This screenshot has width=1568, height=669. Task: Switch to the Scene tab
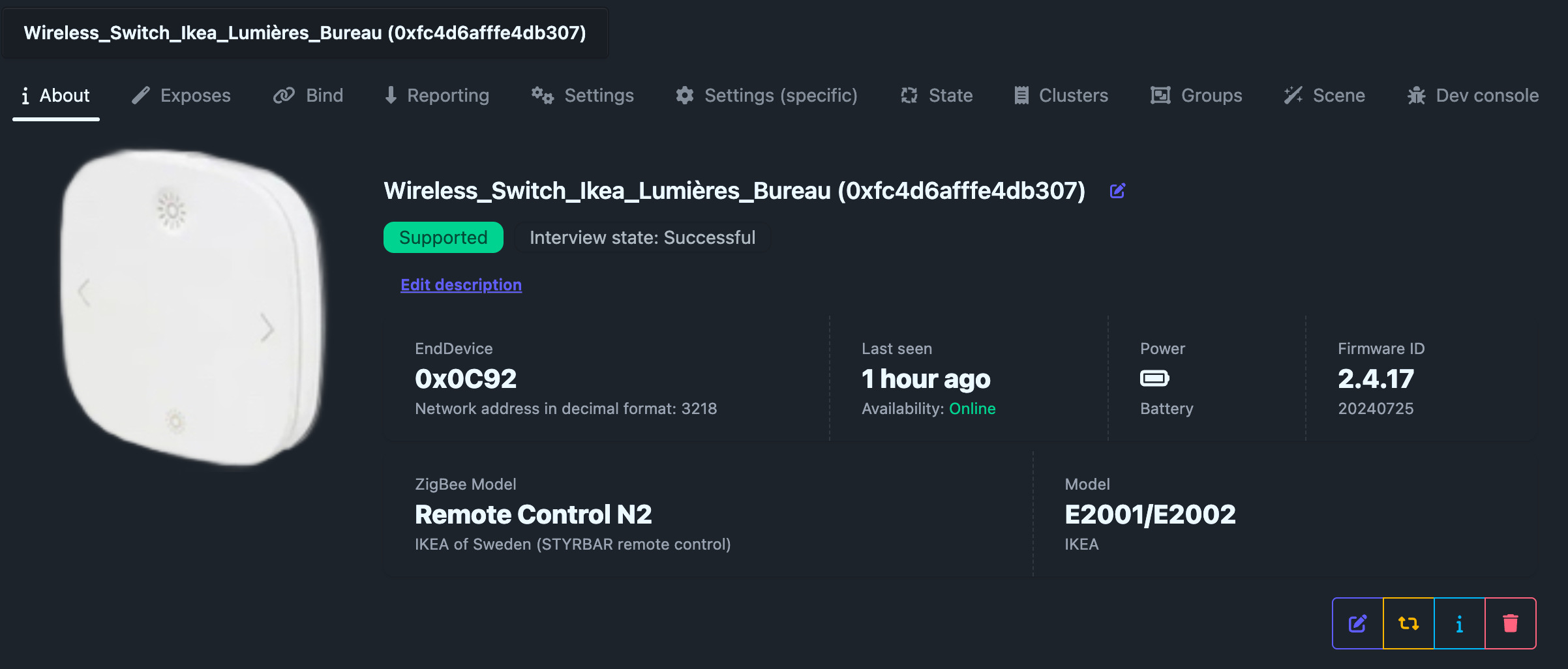tap(1324, 96)
